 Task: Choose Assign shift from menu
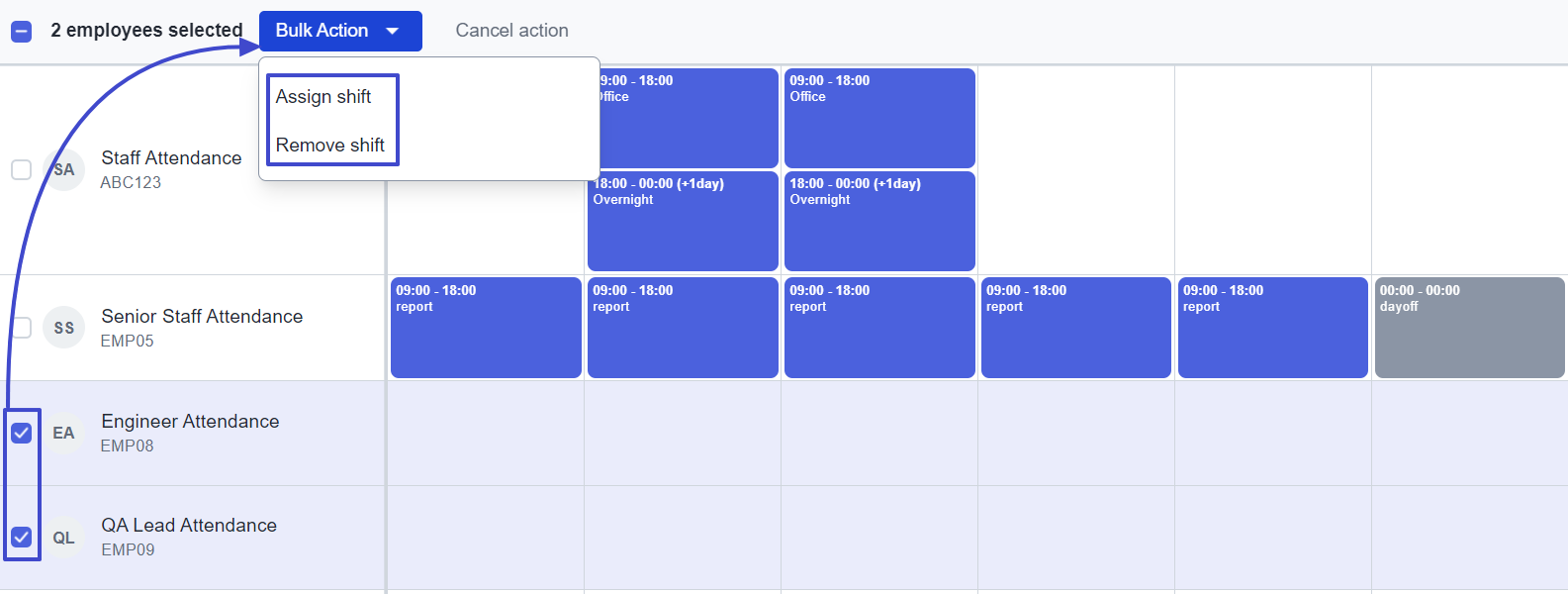323,96
